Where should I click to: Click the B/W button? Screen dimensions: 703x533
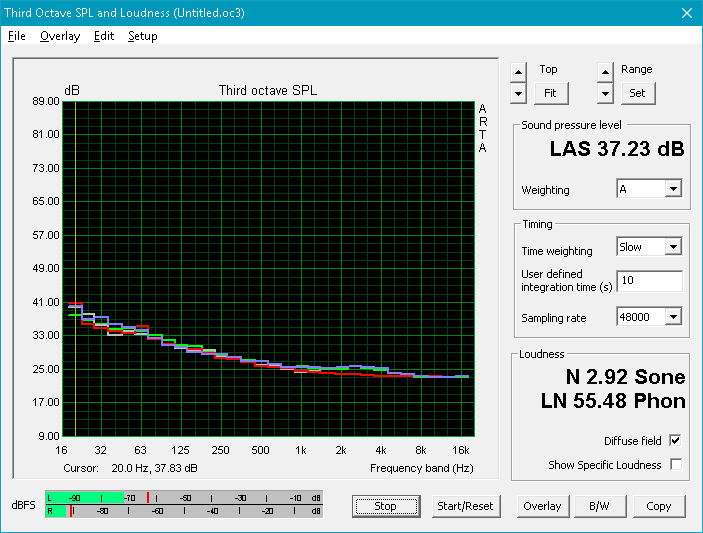point(599,506)
